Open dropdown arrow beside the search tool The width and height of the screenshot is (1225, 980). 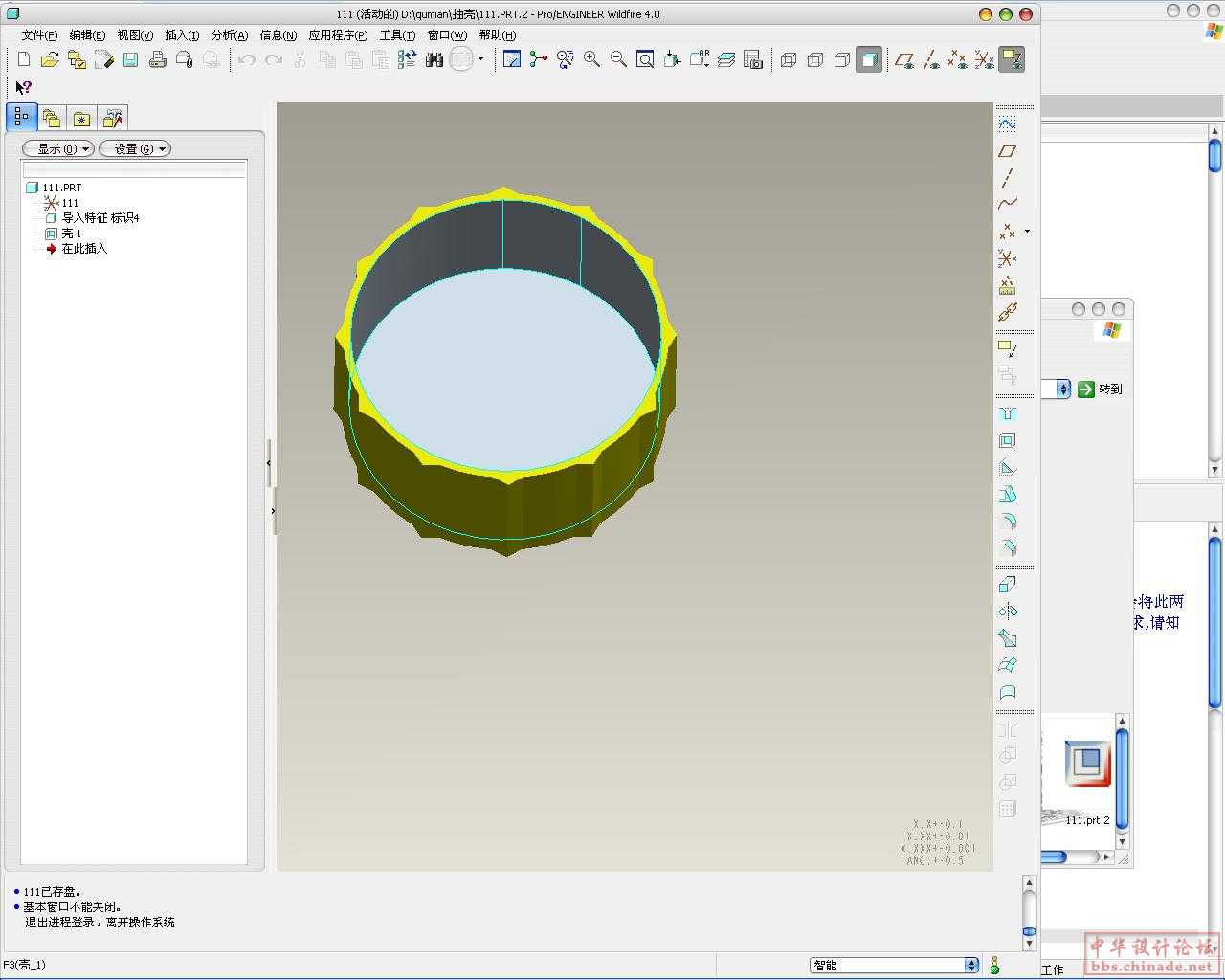[480, 59]
